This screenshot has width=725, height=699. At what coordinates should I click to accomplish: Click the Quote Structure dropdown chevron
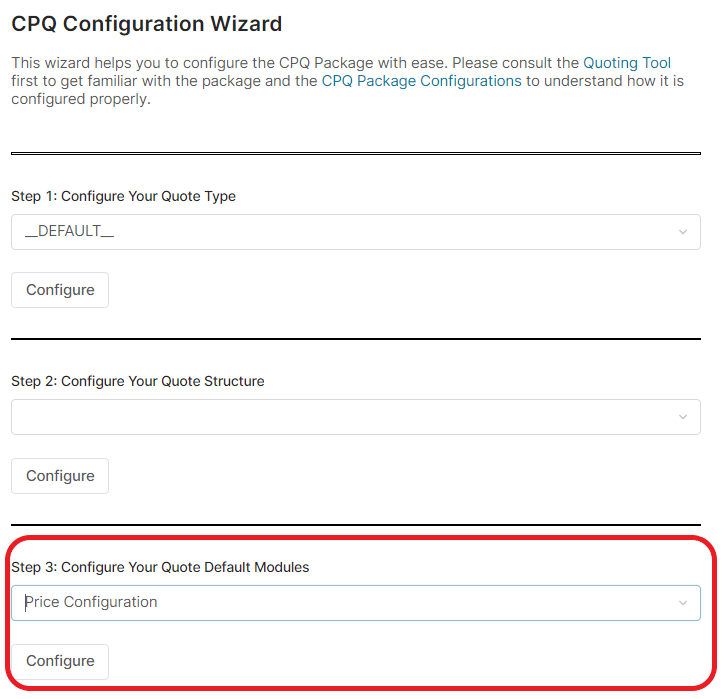pyautogui.click(x=683, y=417)
